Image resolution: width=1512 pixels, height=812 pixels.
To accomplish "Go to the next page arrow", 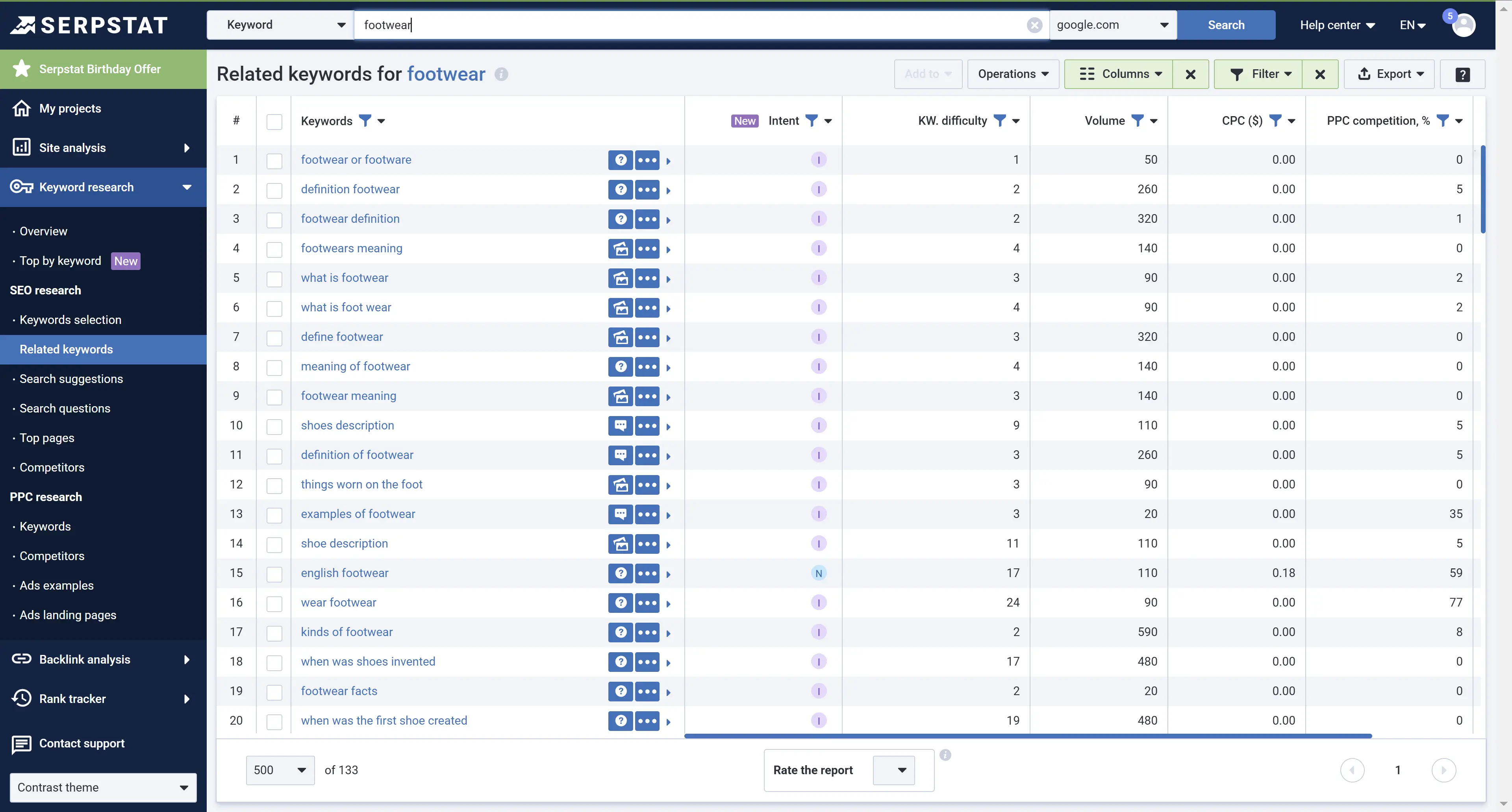I will pyautogui.click(x=1444, y=770).
